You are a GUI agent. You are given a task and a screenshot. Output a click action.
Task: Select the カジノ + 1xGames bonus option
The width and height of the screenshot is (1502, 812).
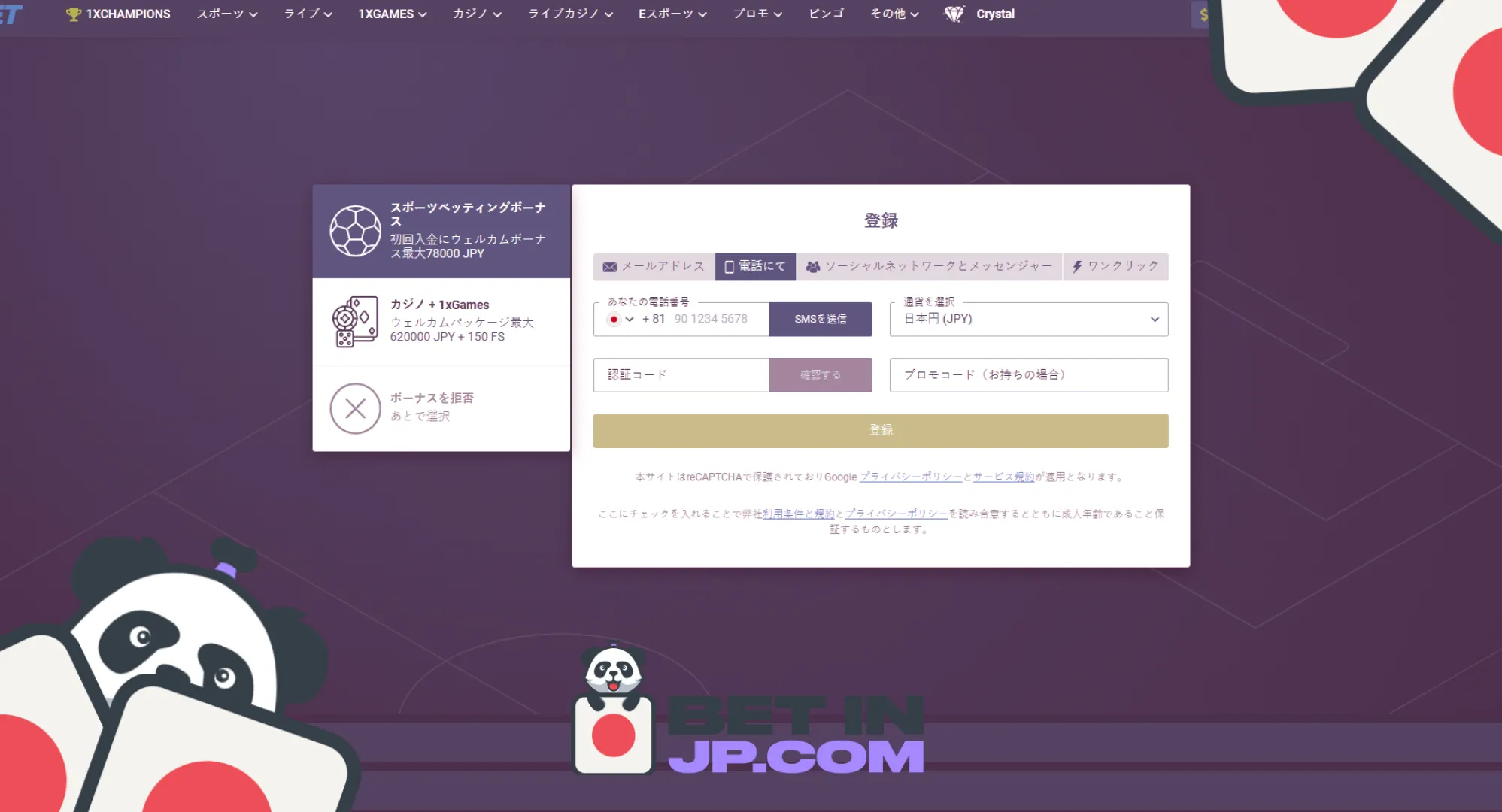[x=441, y=322]
